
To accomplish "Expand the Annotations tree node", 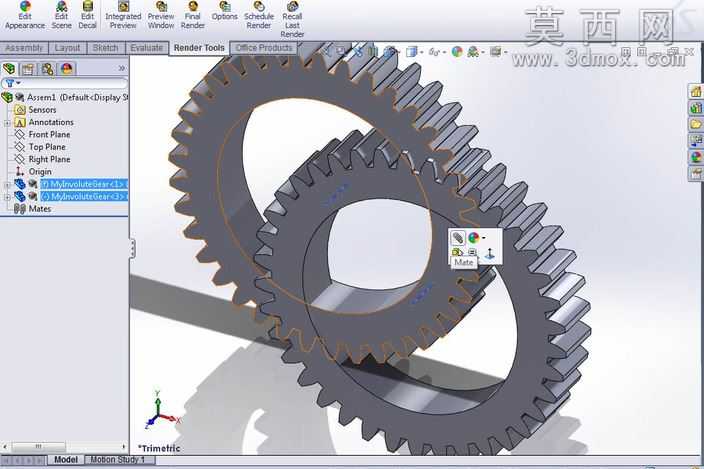I will (7, 123).
